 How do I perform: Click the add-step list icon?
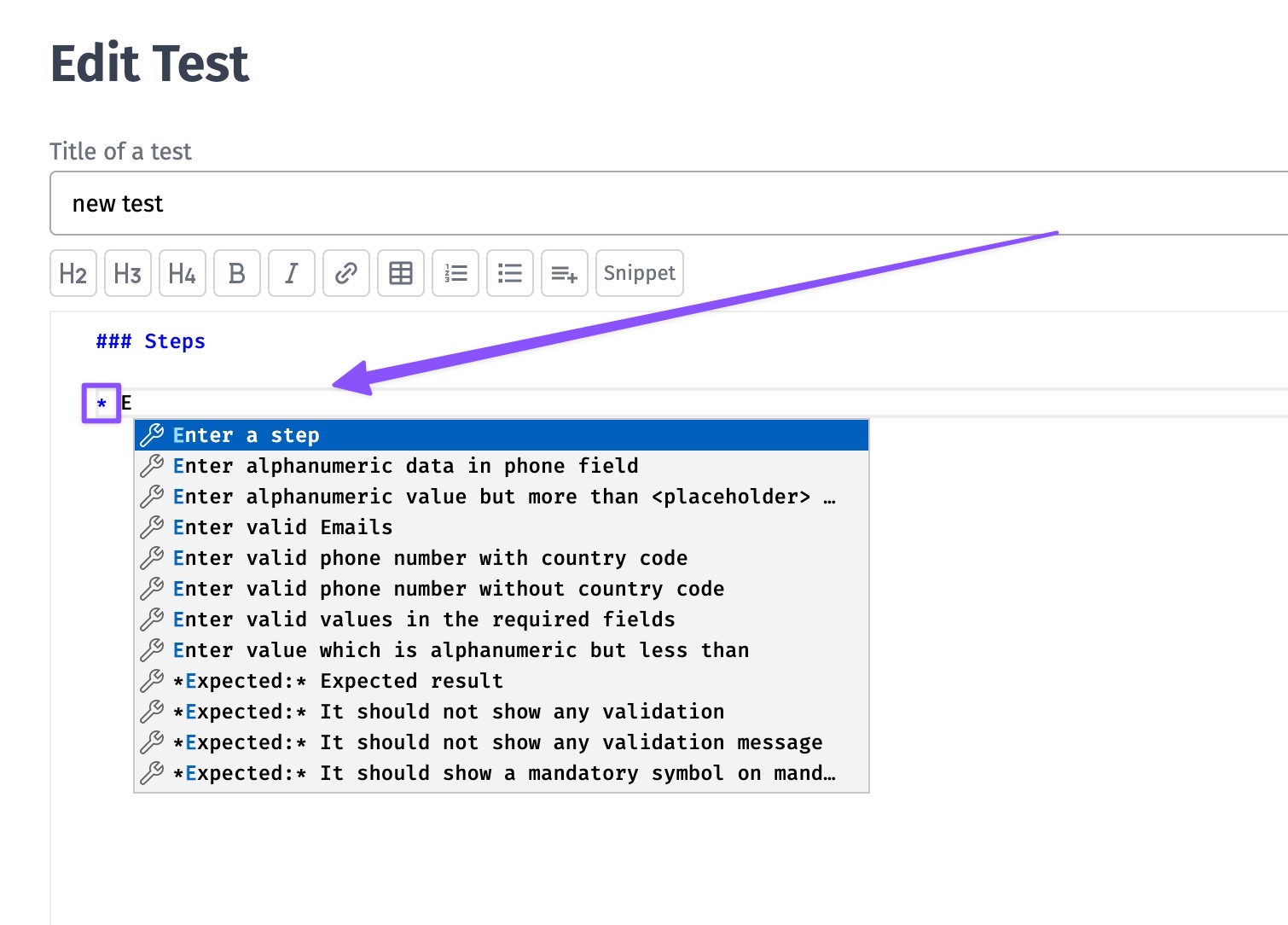(565, 273)
